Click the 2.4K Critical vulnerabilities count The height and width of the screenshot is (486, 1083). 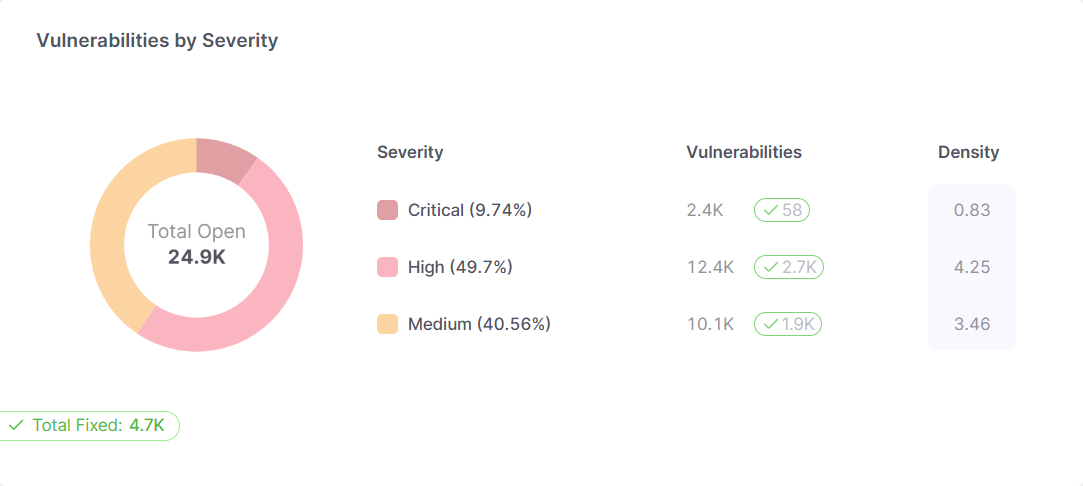coord(705,210)
